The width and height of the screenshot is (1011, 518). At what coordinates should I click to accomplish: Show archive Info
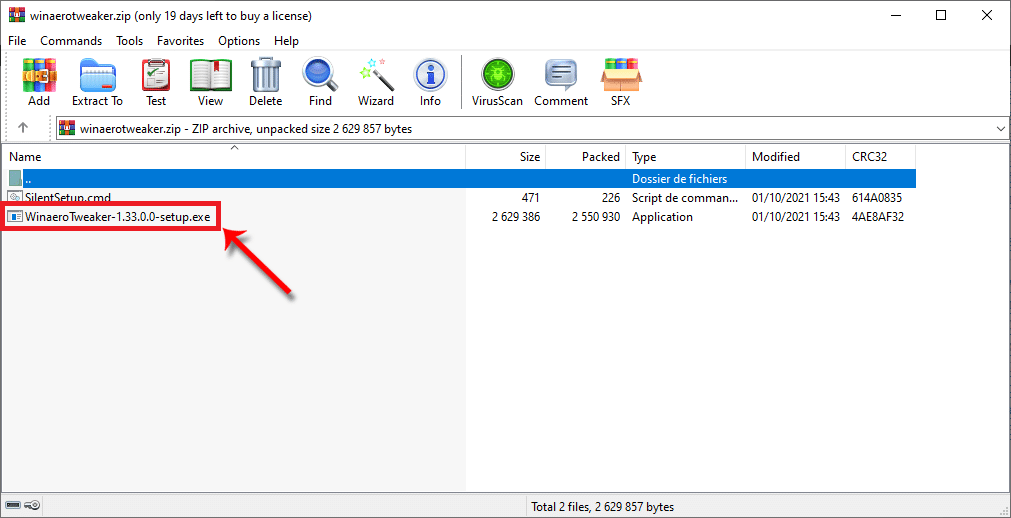click(x=430, y=83)
